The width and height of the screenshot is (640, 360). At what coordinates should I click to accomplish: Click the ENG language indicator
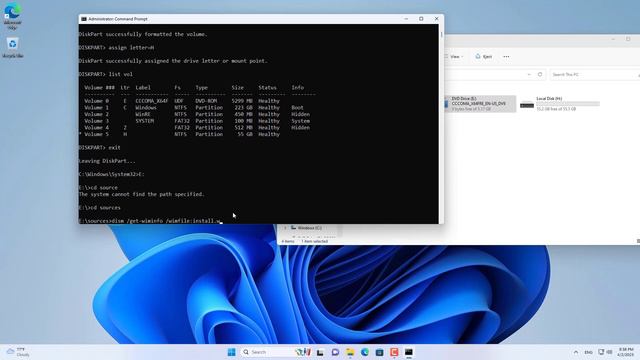(x=589, y=352)
